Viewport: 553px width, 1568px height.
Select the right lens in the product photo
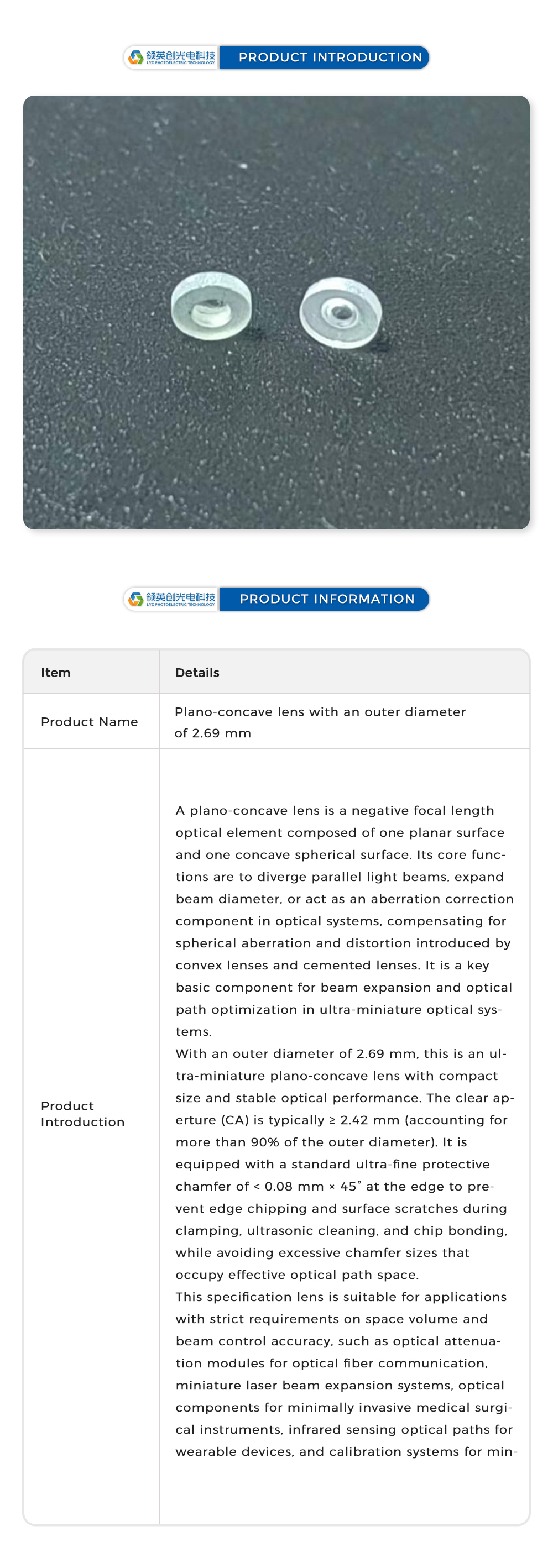[341, 312]
